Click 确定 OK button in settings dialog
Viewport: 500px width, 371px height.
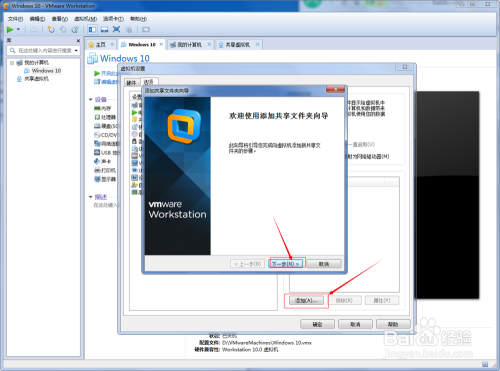(x=317, y=324)
